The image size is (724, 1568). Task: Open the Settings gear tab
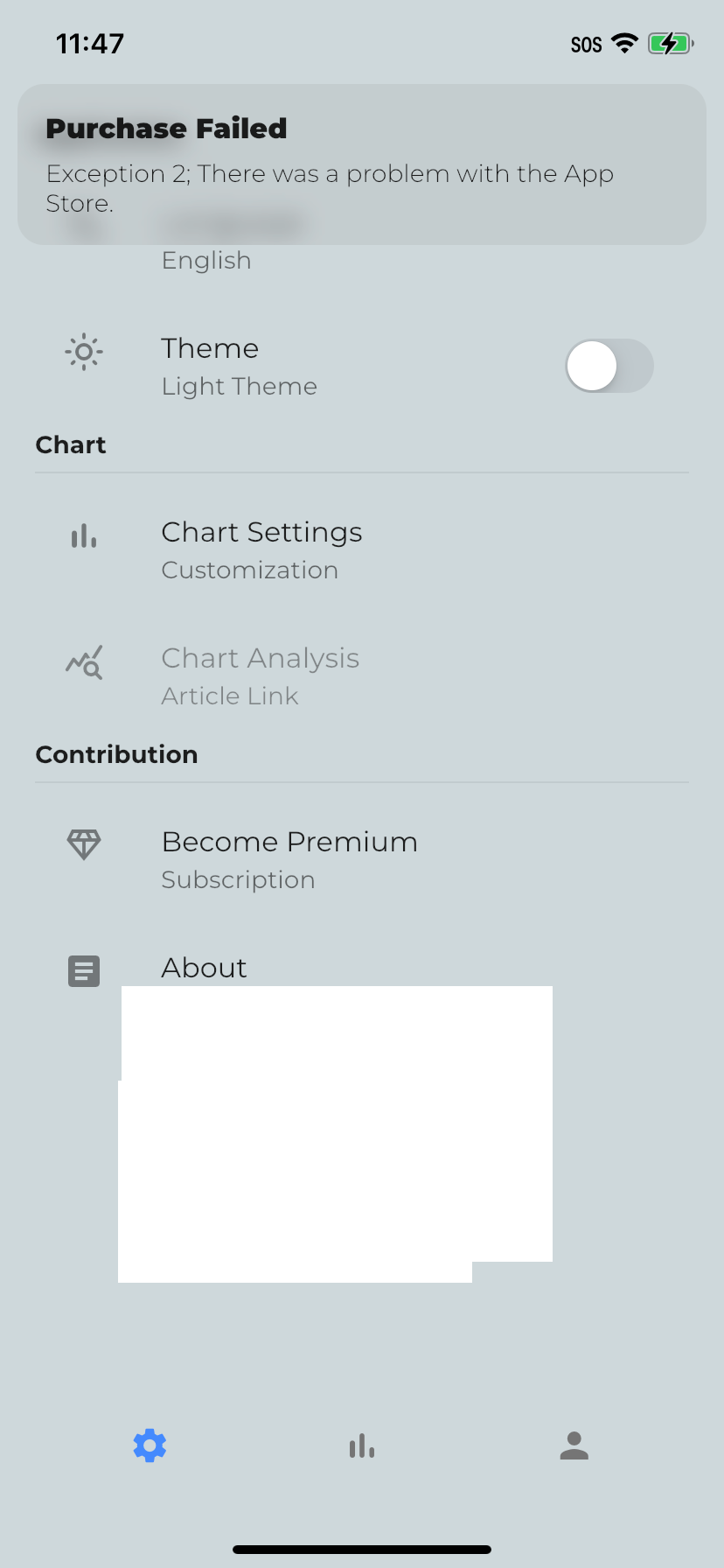tap(150, 1445)
